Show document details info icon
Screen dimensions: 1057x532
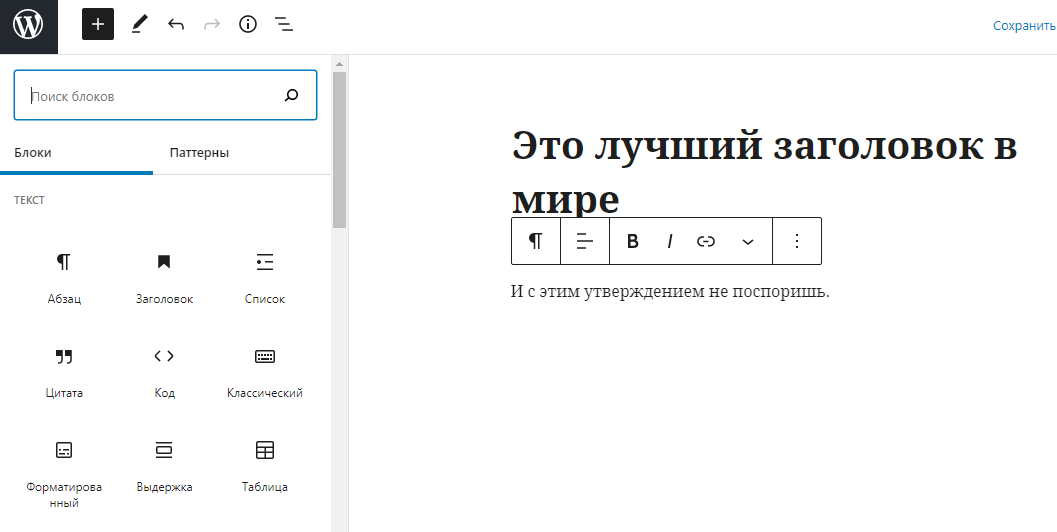[x=248, y=25]
